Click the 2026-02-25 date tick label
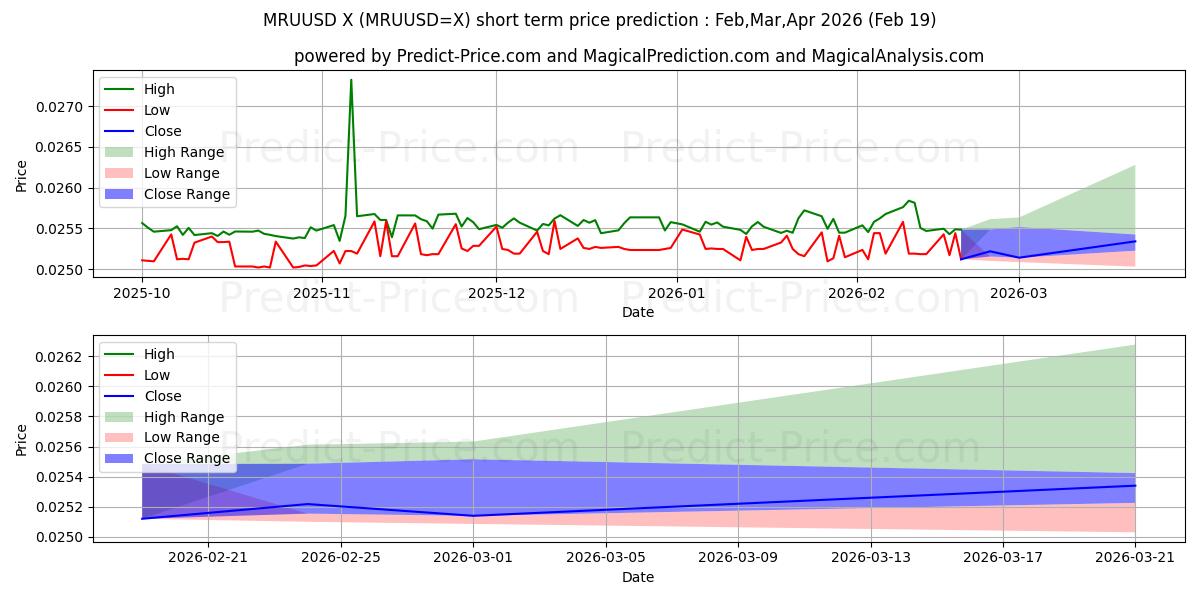The height and width of the screenshot is (600, 1200). [x=340, y=558]
